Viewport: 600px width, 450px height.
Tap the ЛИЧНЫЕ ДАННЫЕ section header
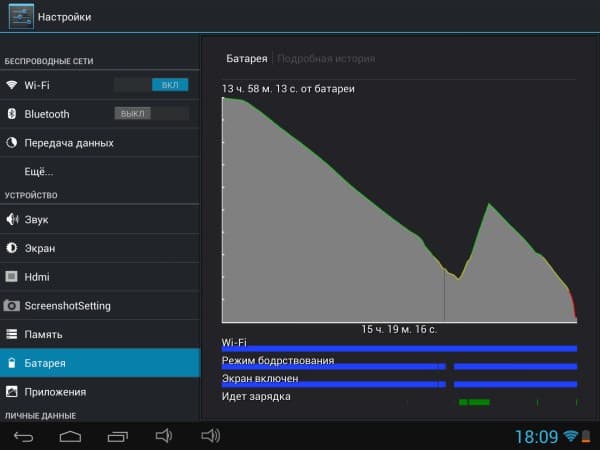40,416
